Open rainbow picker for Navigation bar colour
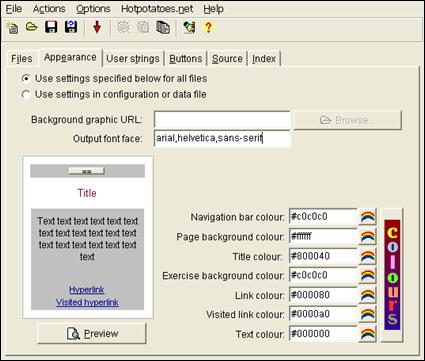The width and height of the screenshot is (425, 361). [368, 217]
